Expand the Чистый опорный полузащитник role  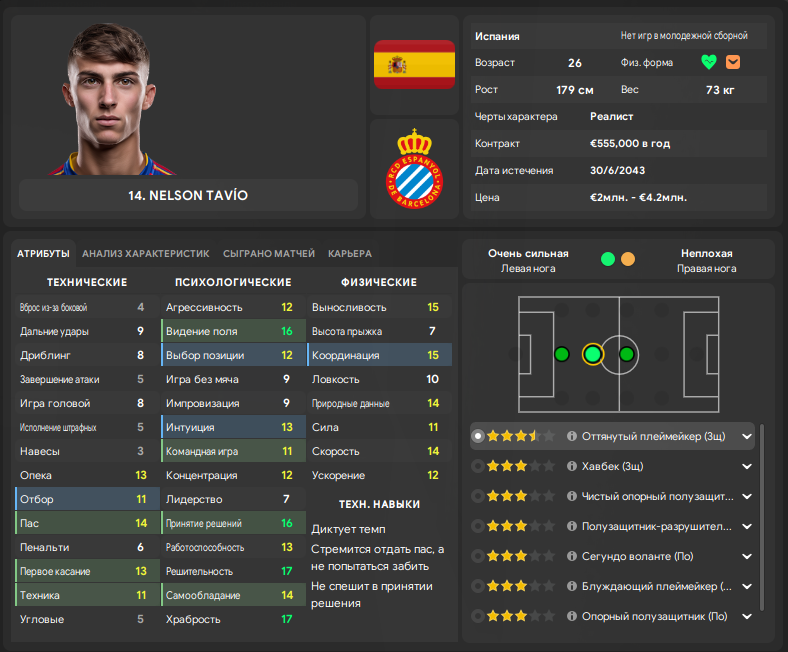pyautogui.click(x=746, y=496)
